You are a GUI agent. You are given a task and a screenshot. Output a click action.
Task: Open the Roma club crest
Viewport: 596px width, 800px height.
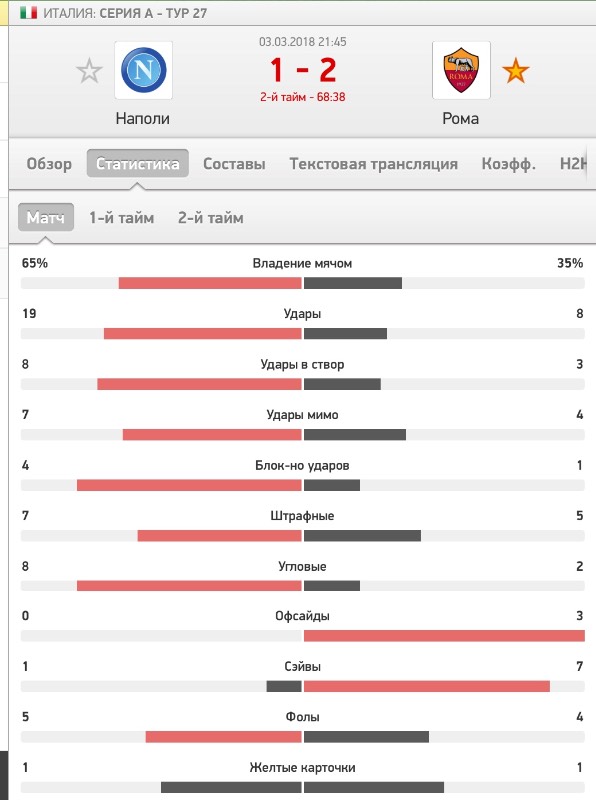click(461, 70)
